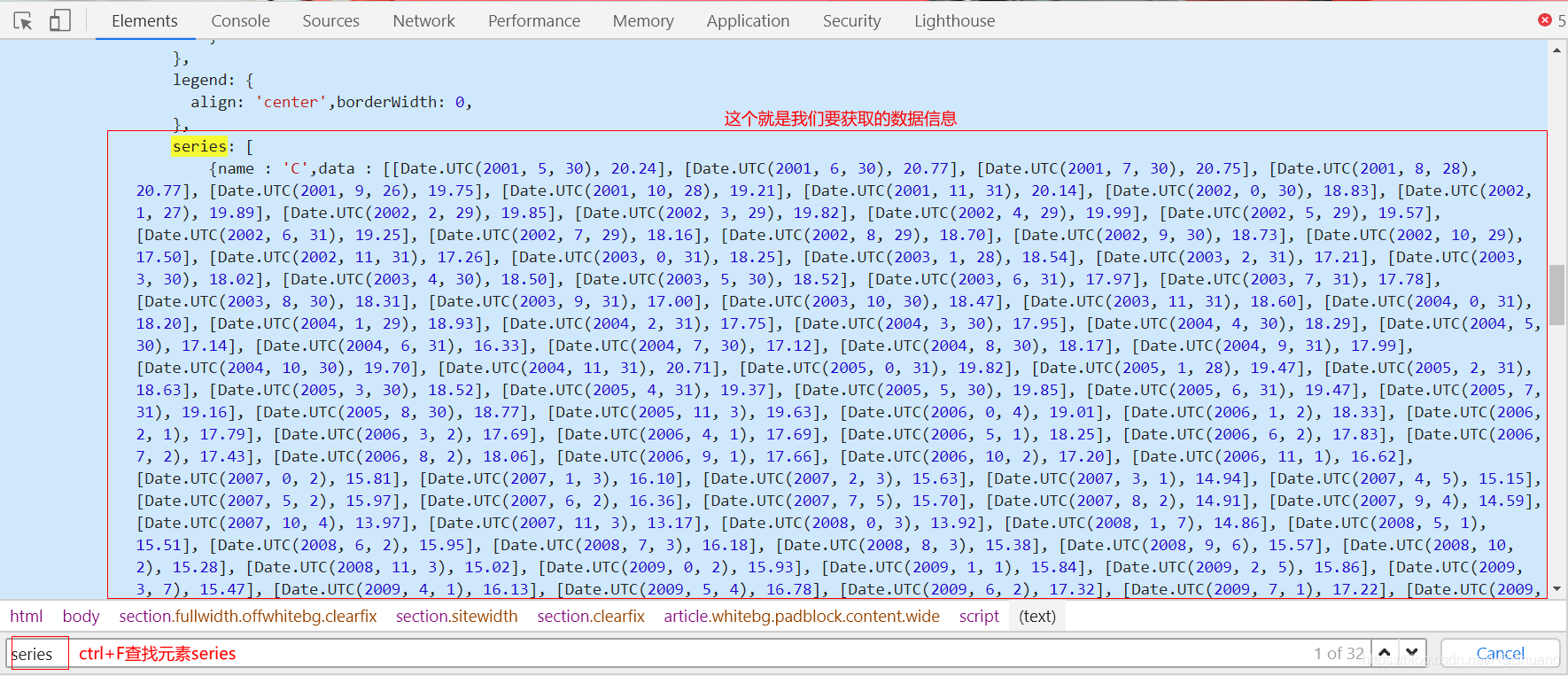
Task: Select section.clearfix breadcrumb
Action: pyautogui.click(x=590, y=616)
